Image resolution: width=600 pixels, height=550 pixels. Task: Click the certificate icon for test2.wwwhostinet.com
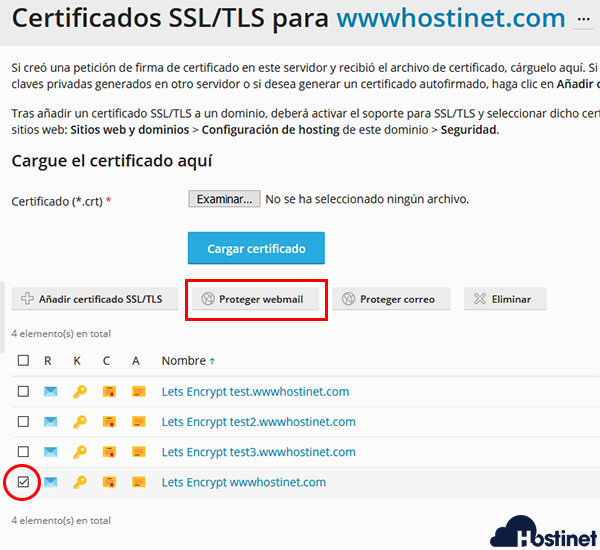pos(109,422)
